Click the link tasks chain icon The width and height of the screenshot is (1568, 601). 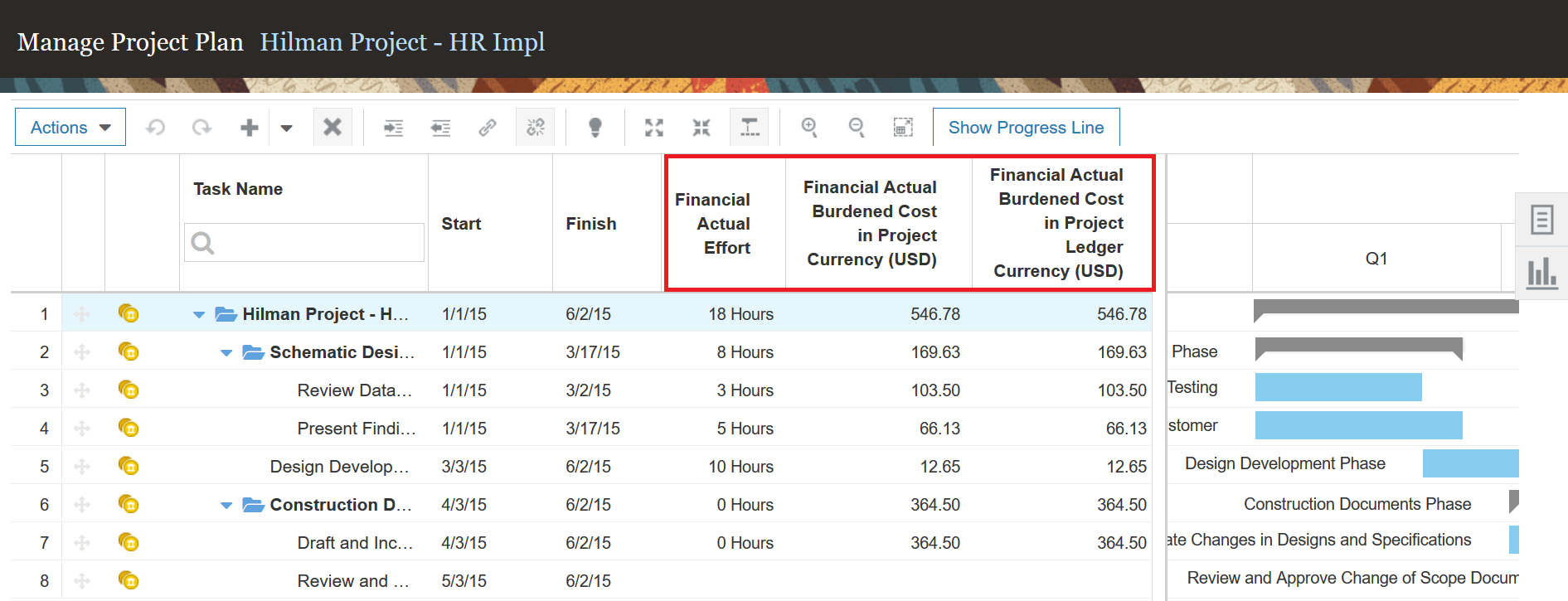coord(488,128)
